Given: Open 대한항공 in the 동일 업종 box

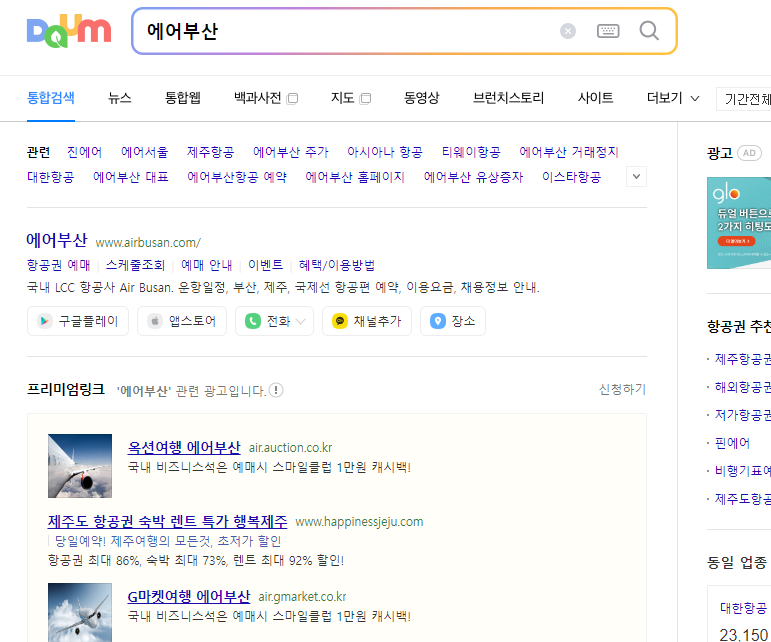Looking at the screenshot, I should coord(743,608).
